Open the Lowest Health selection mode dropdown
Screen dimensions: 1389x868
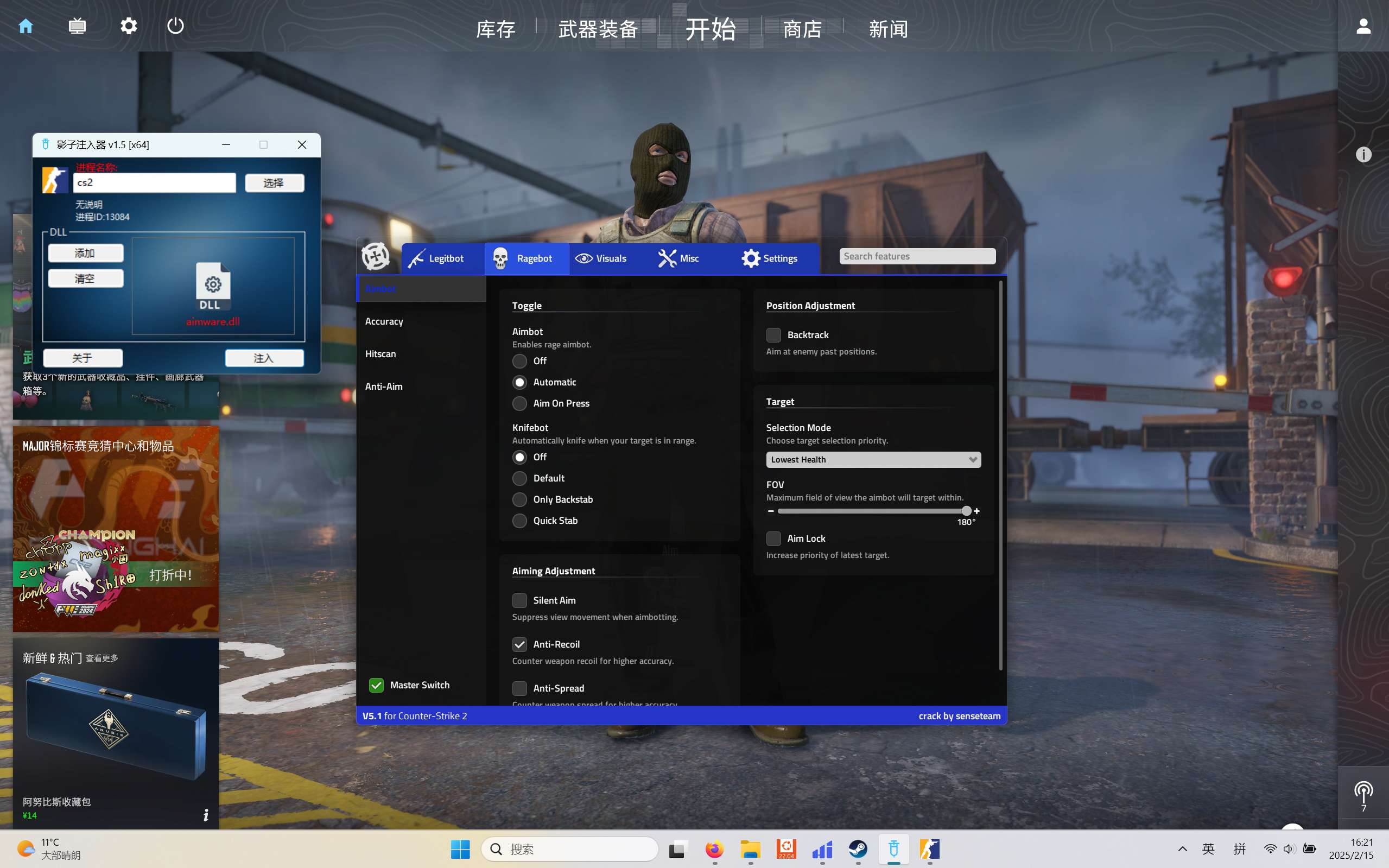pyautogui.click(x=873, y=460)
